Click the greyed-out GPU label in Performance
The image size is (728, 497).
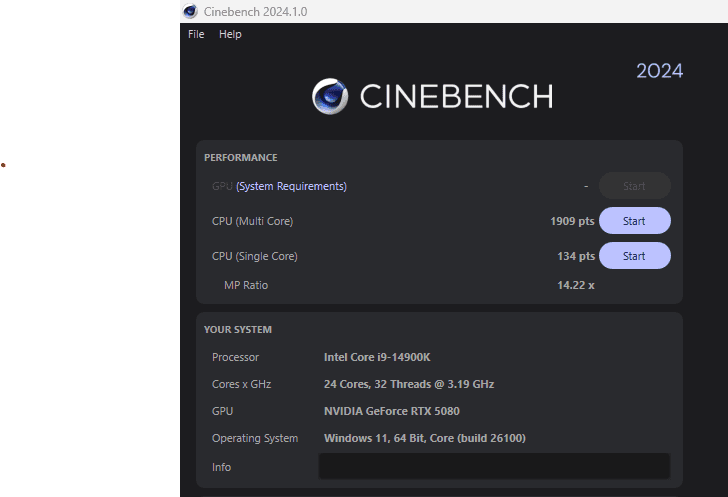[222, 186]
